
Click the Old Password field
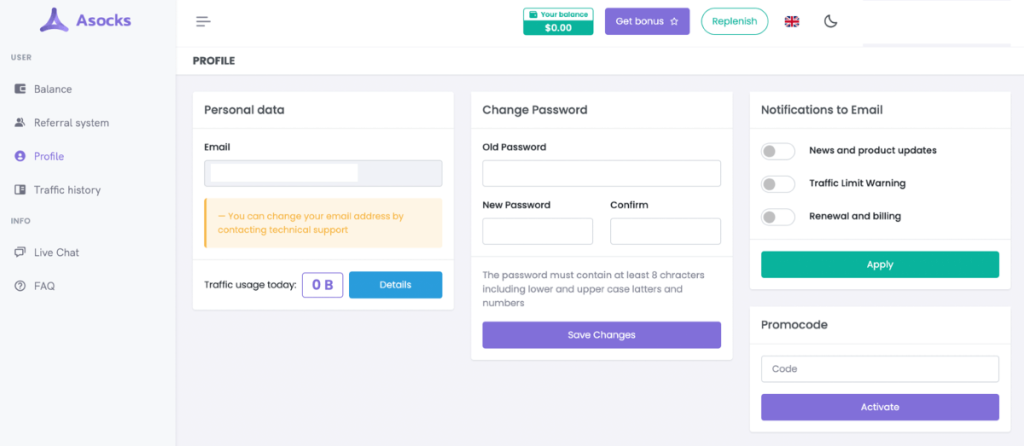point(601,174)
